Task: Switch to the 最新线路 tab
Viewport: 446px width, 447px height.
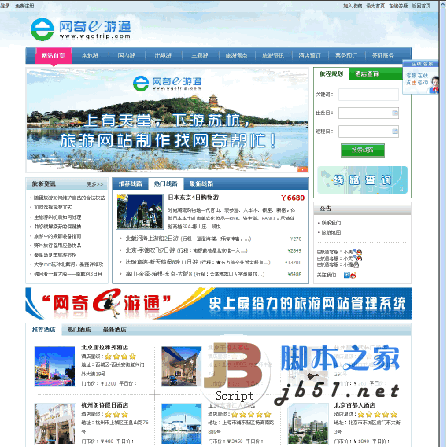Action: tap(201, 184)
